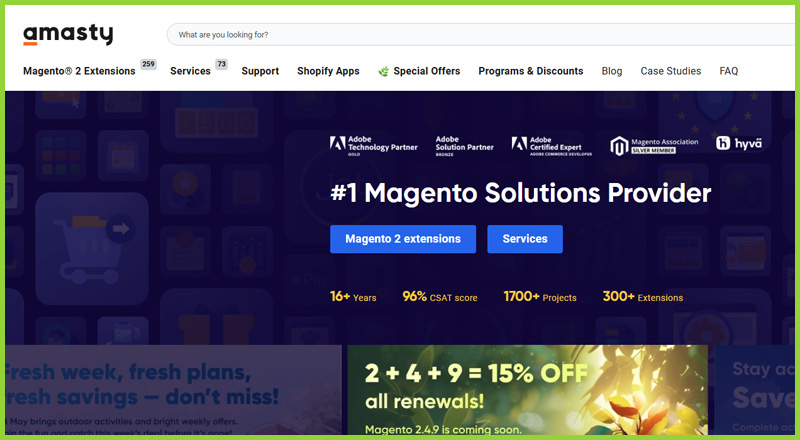
Task: Go to Shopify Apps
Action: coord(328,71)
